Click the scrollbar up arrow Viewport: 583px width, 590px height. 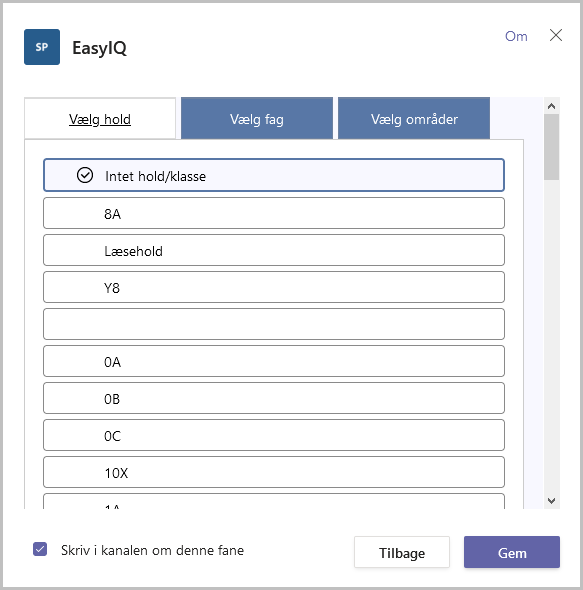coord(551,106)
